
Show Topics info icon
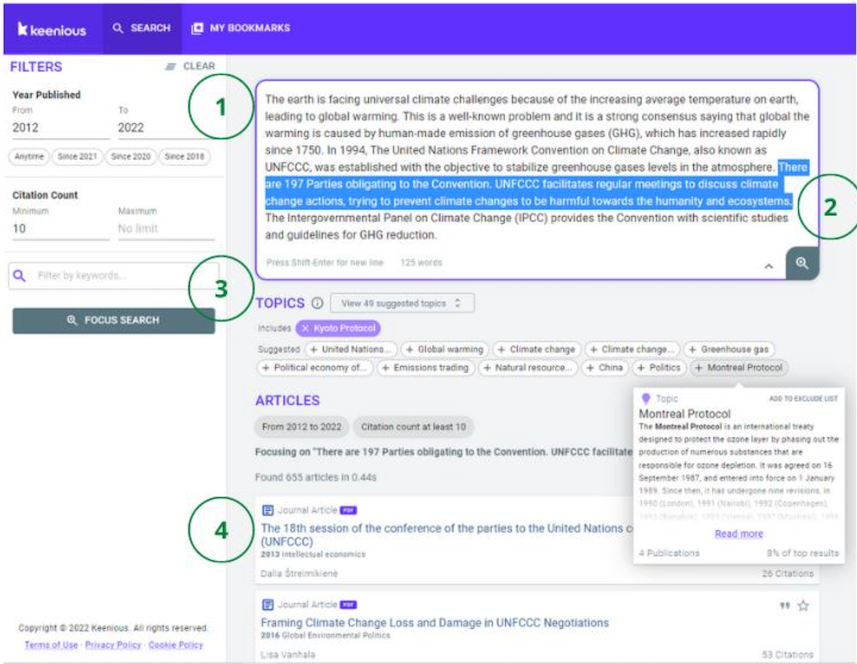point(317,303)
